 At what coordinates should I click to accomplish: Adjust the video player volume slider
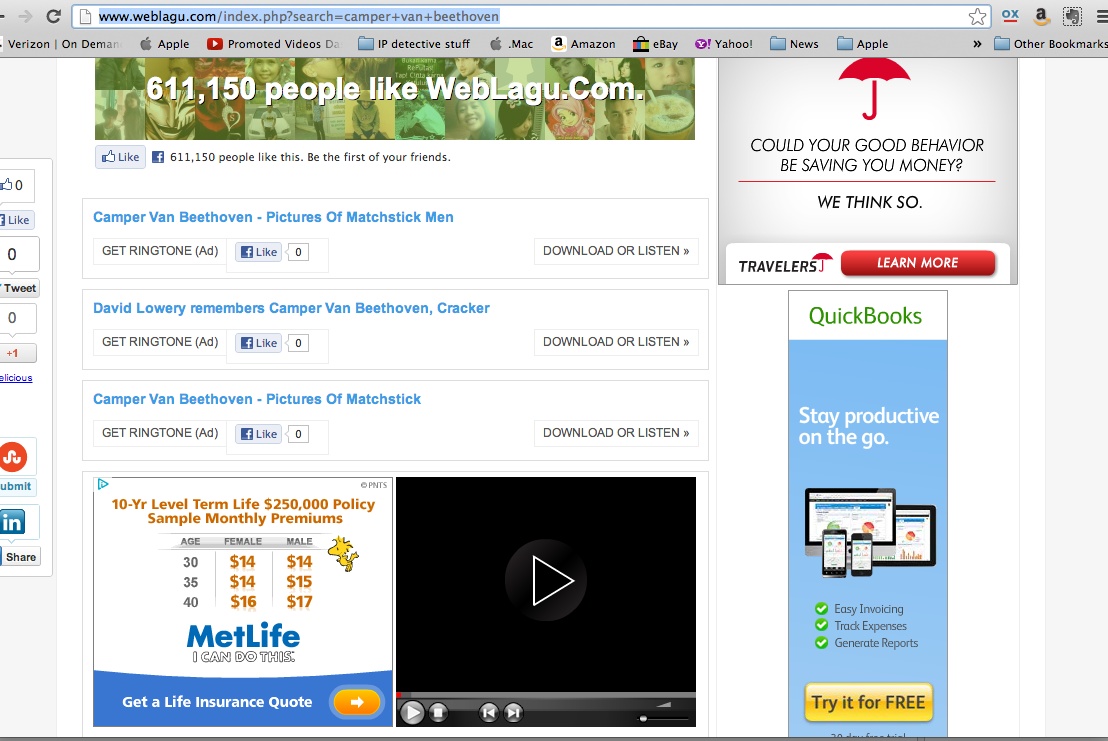point(660,717)
